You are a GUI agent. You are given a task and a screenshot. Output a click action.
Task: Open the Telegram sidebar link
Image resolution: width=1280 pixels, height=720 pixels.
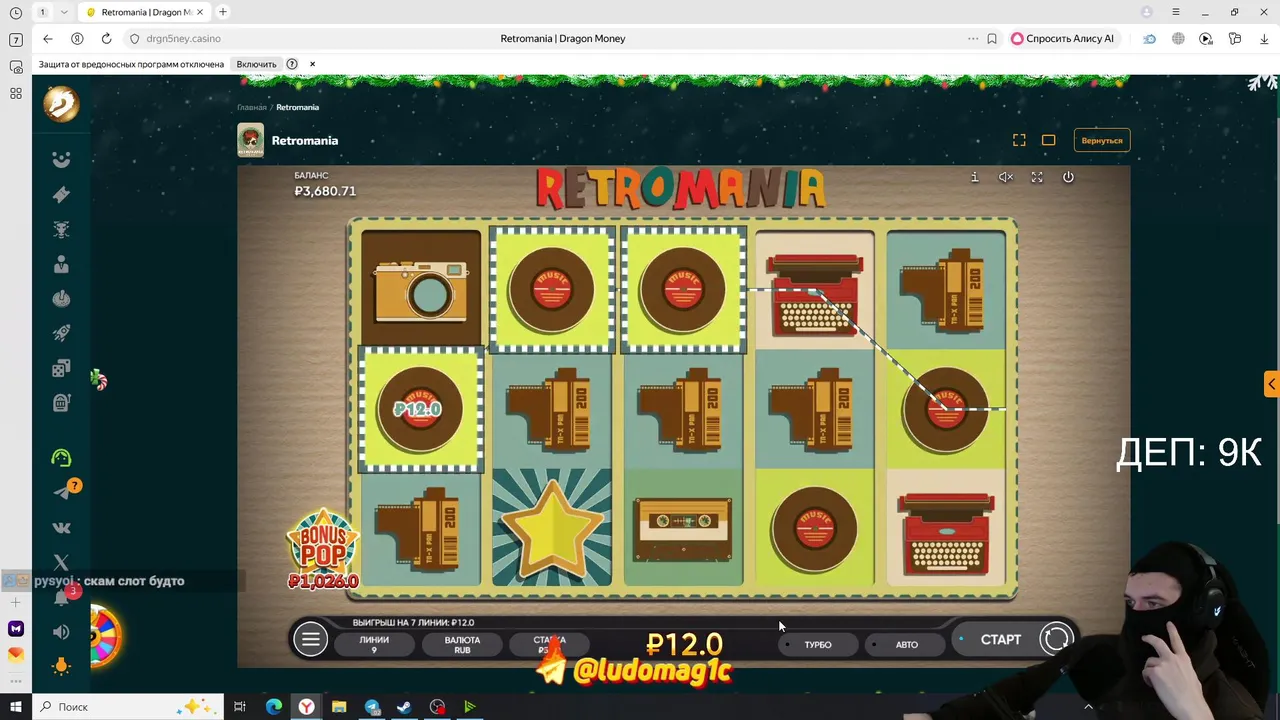(61, 492)
